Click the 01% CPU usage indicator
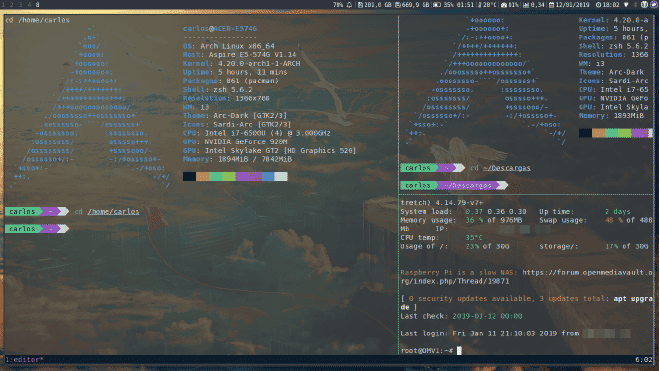Screen dimensions: 660x371 point(510,5)
